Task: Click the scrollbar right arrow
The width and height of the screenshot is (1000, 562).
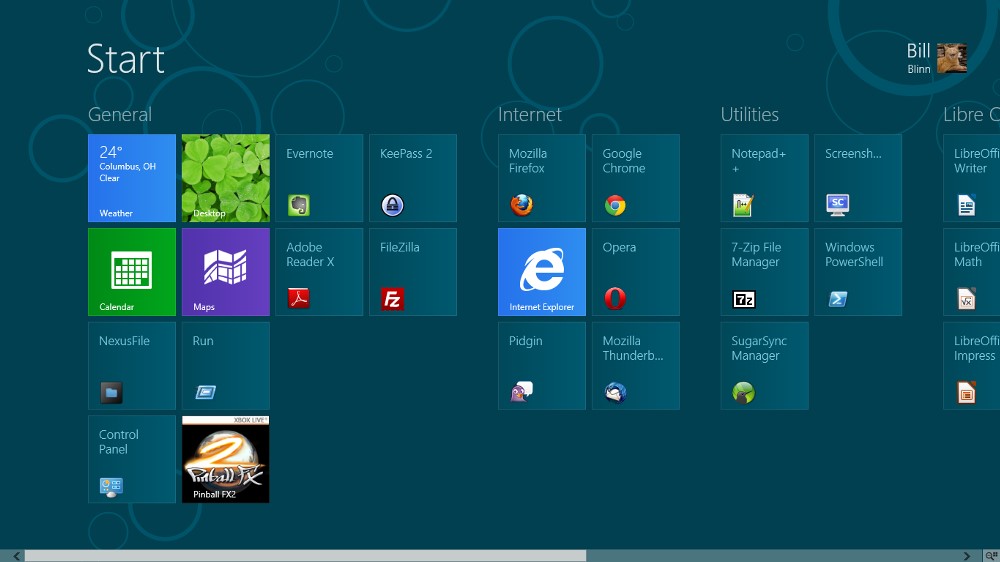Action: click(x=967, y=556)
